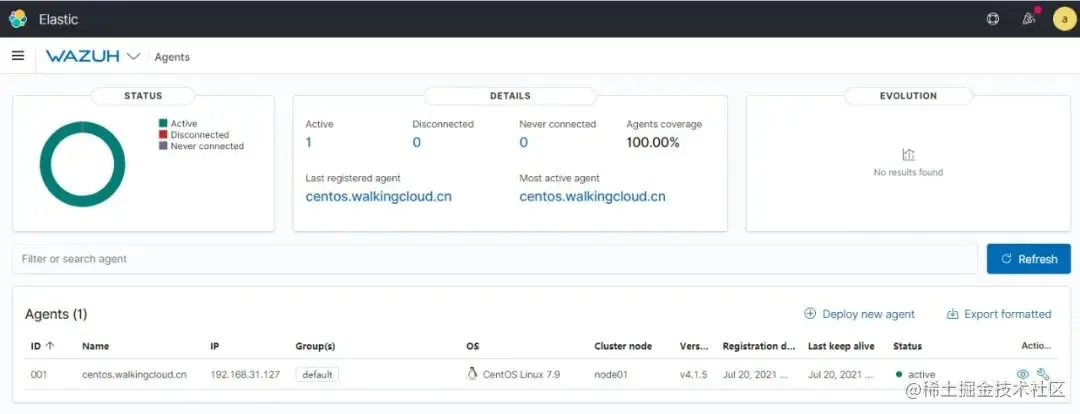Viewport: 1080px width, 414px height.
Task: Click the Elastic title text
Action: click(59, 19)
